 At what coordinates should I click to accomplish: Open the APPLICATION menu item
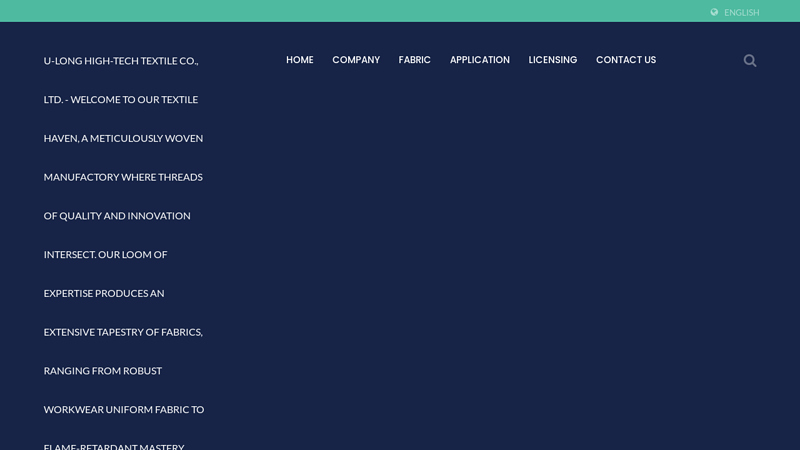click(x=480, y=60)
